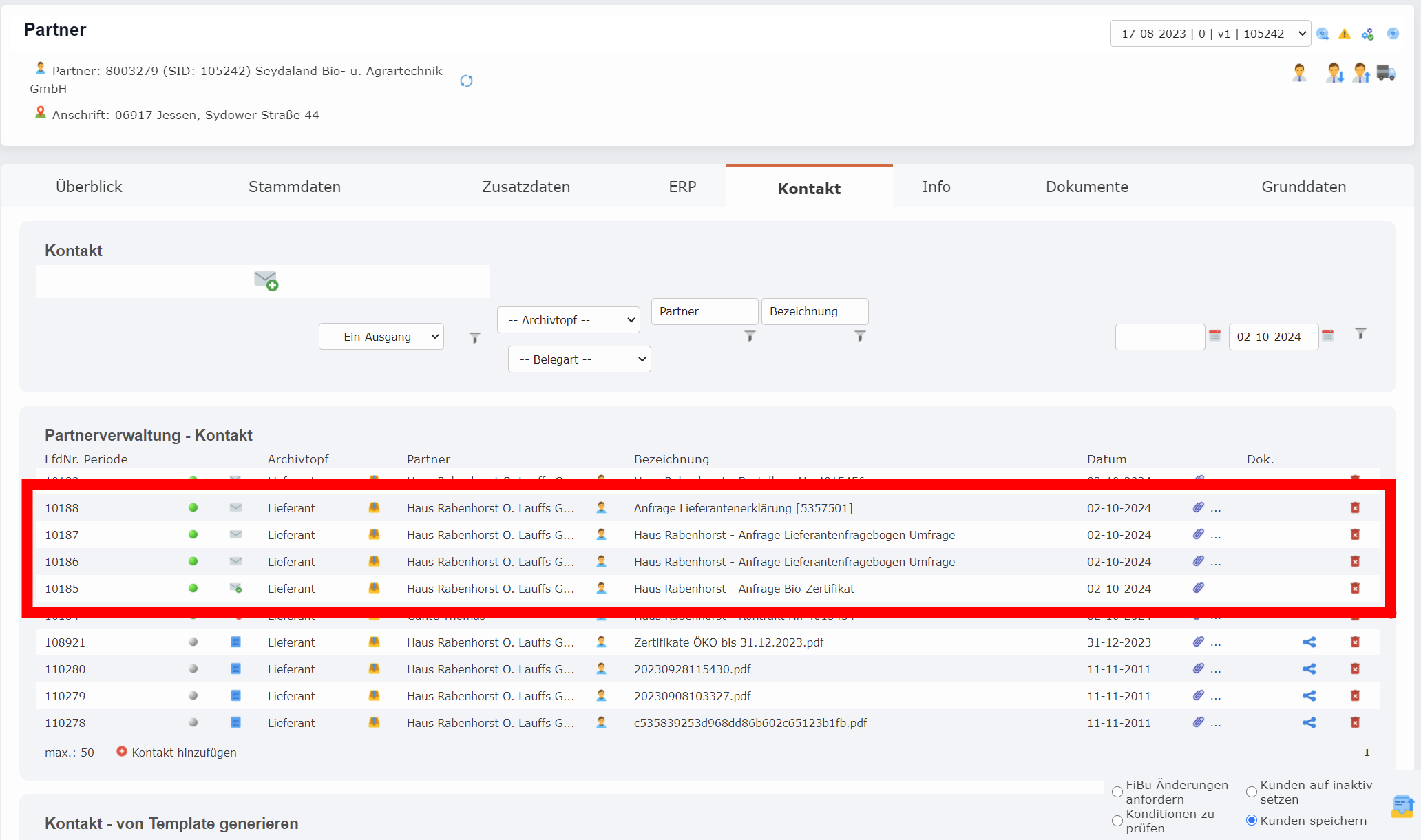
Task: Delete contact entry 10188
Action: pyautogui.click(x=1355, y=508)
